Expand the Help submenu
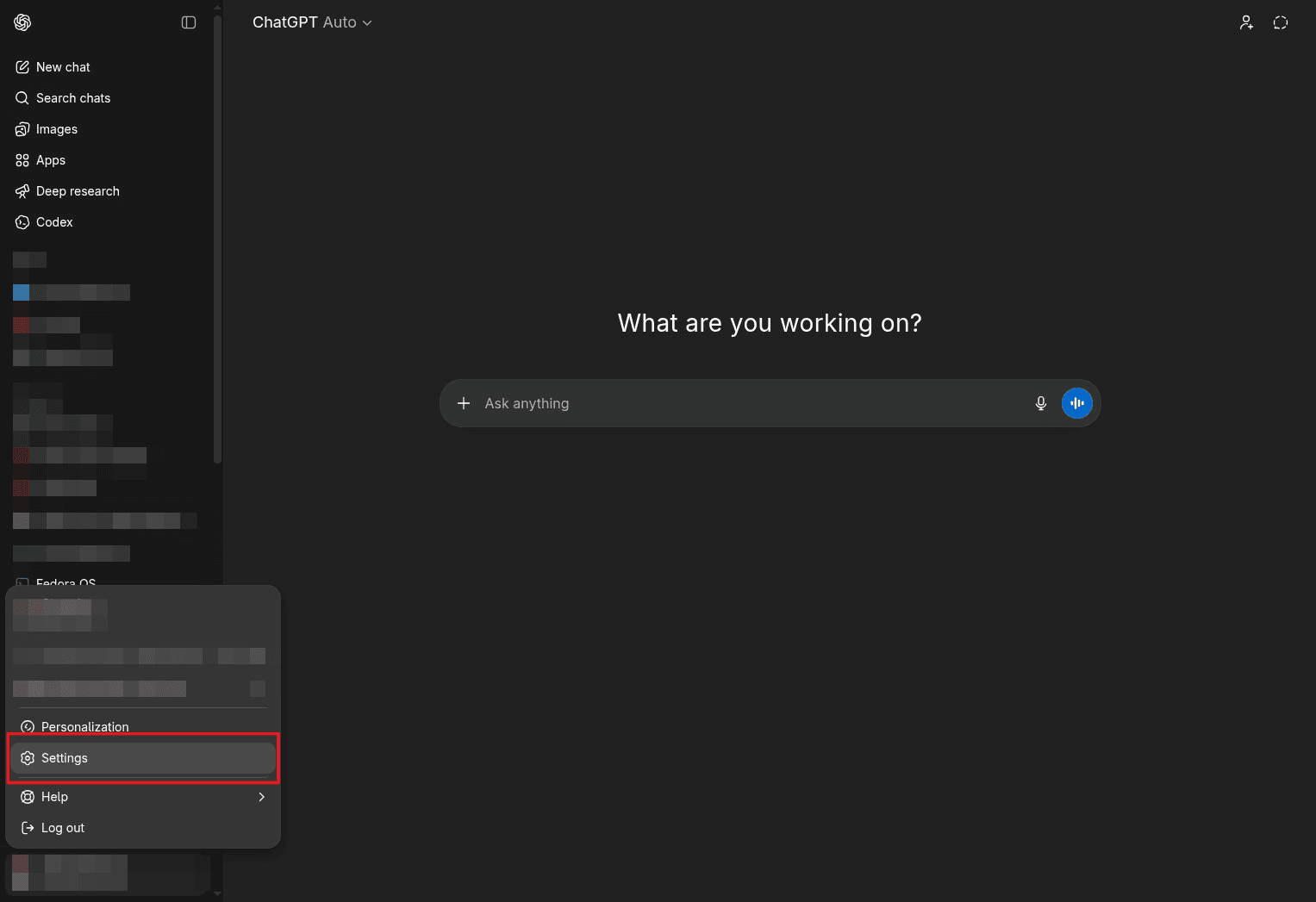 click(54, 796)
